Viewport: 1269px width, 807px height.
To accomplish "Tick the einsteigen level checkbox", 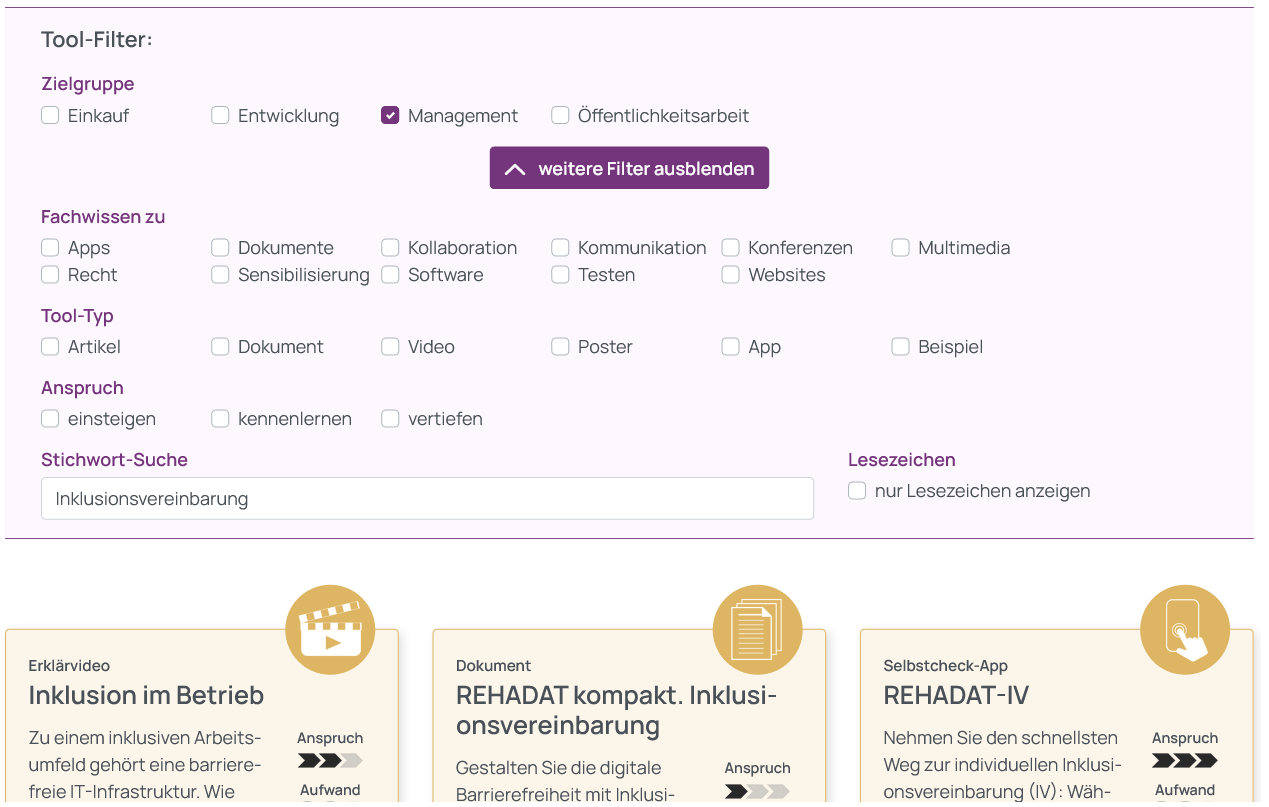I will 50,418.
